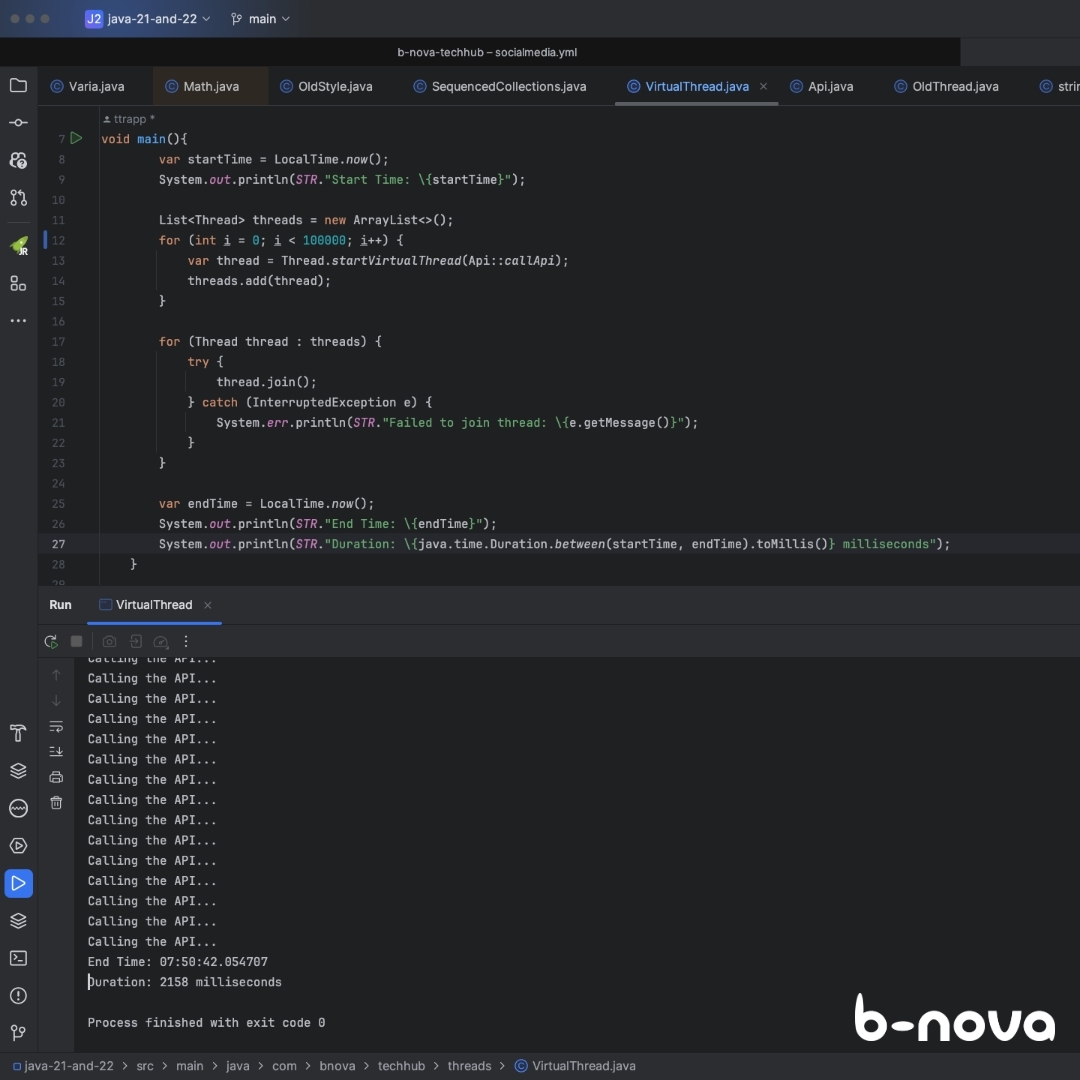Click the 'Duration: 2158 milliseconds' console line
This screenshot has height=1080, width=1080.
click(x=185, y=982)
